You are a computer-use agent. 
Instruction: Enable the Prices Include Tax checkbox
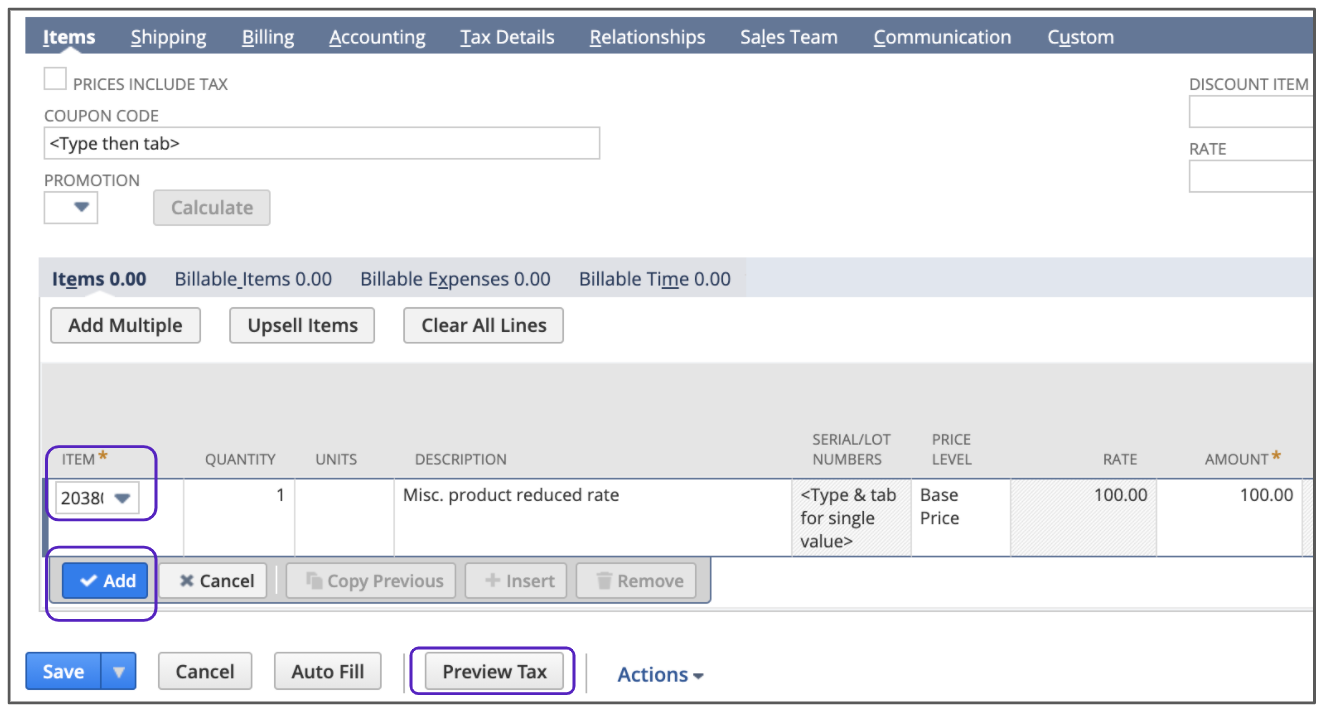point(56,80)
